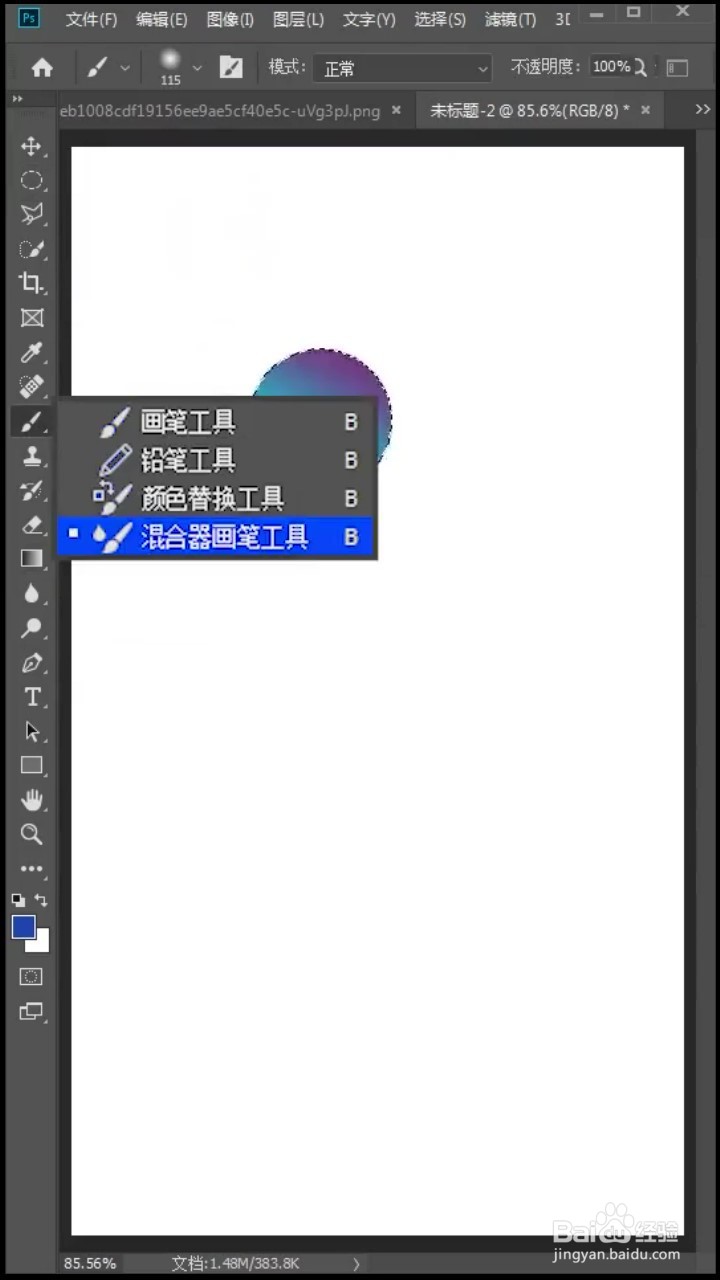Screen dimensions: 720x1280
Task: Click the Home icon in options bar
Action: (x=42, y=68)
